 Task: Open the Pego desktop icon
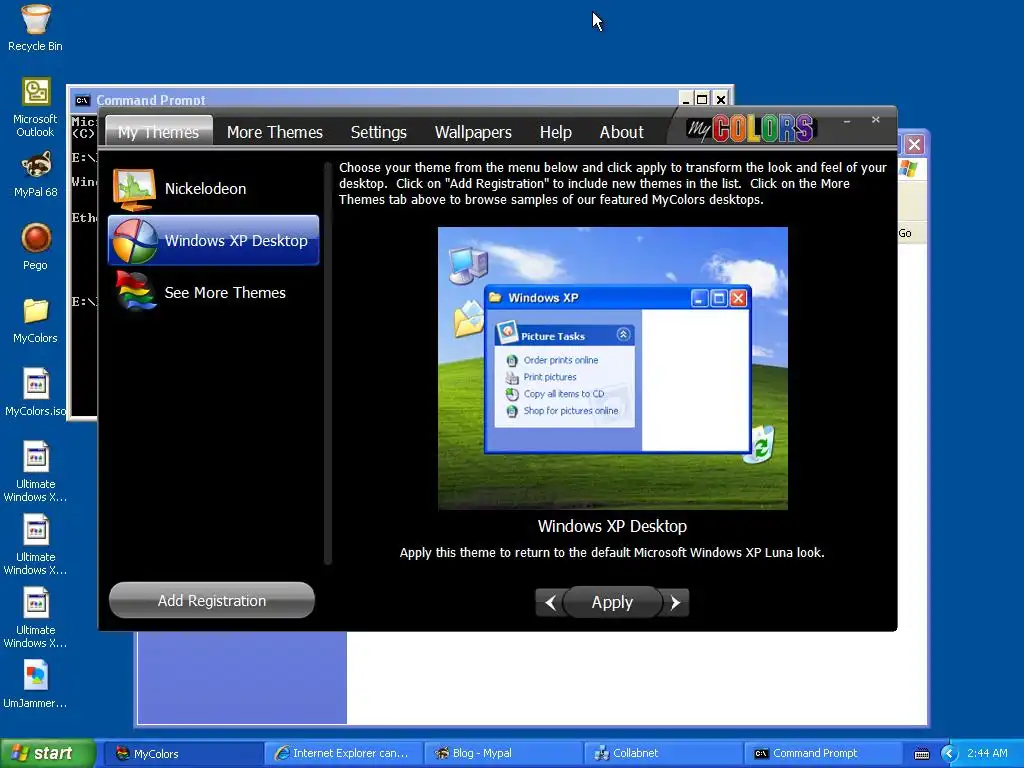coord(36,238)
